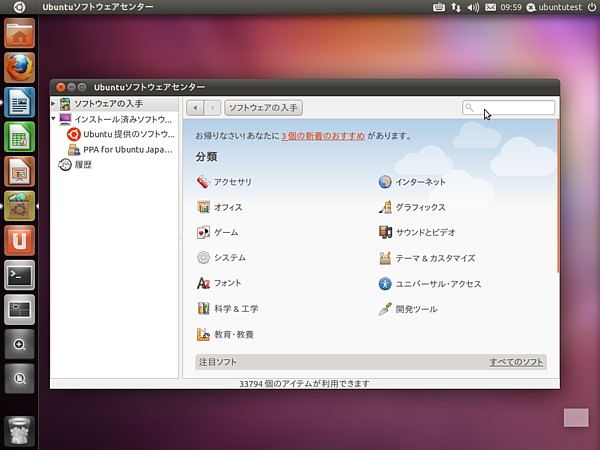Open the keyboard input indicator
600x450 pixels.
[439, 7]
